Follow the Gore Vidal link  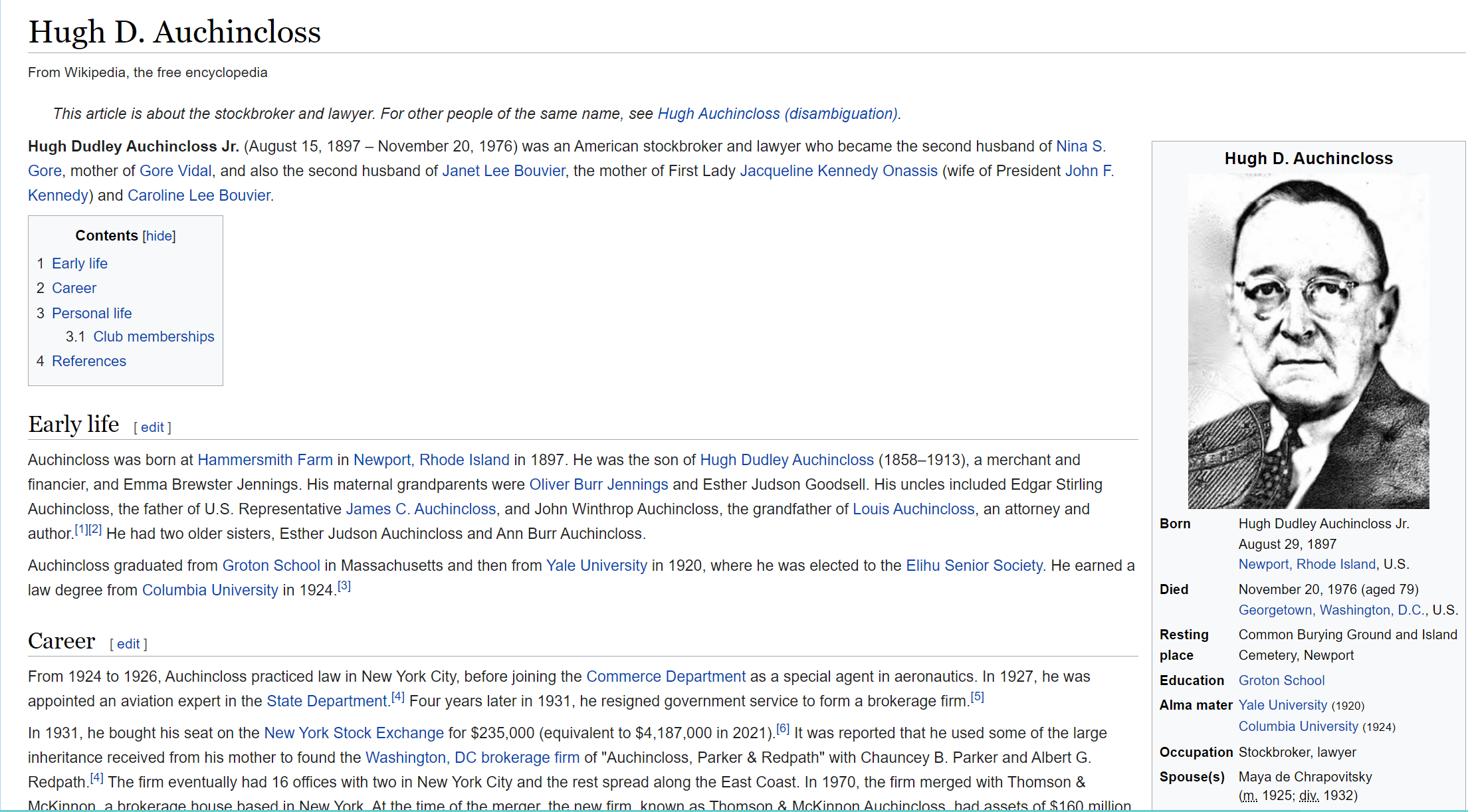(x=175, y=171)
